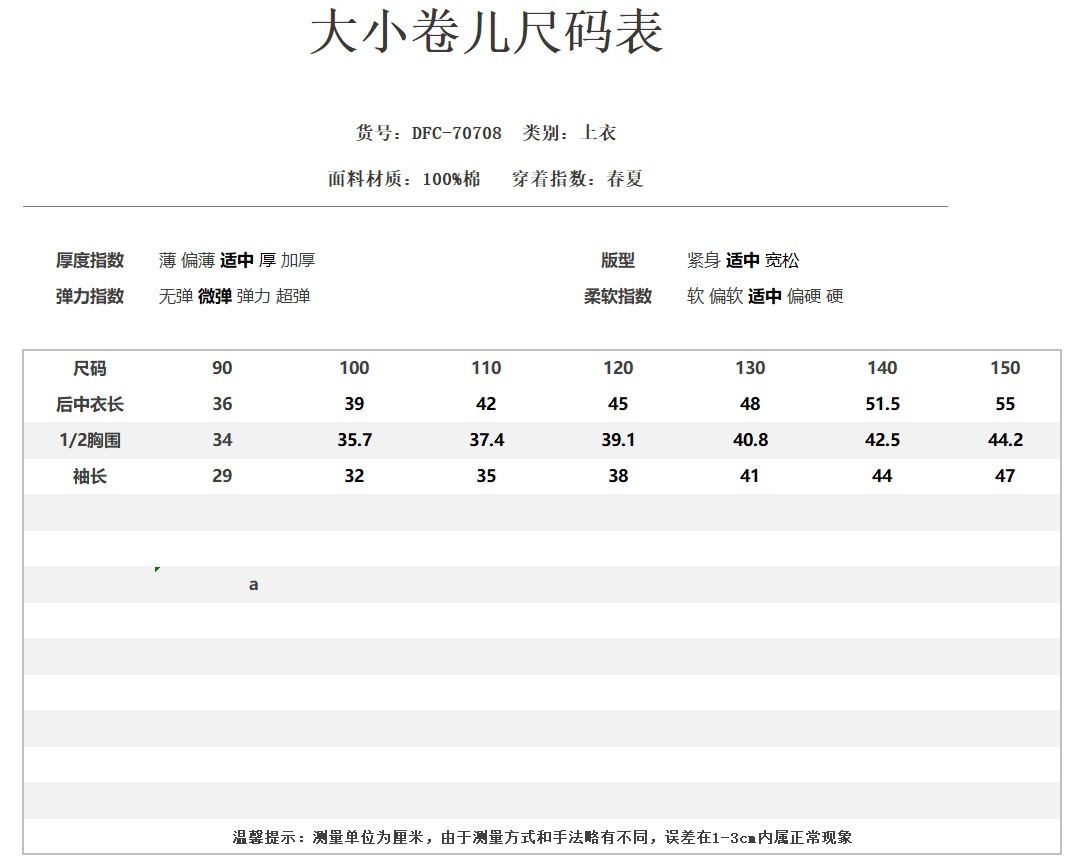This screenshot has height=867, width=1080.
Task: Click sleeve length value 35
Action: pos(486,475)
